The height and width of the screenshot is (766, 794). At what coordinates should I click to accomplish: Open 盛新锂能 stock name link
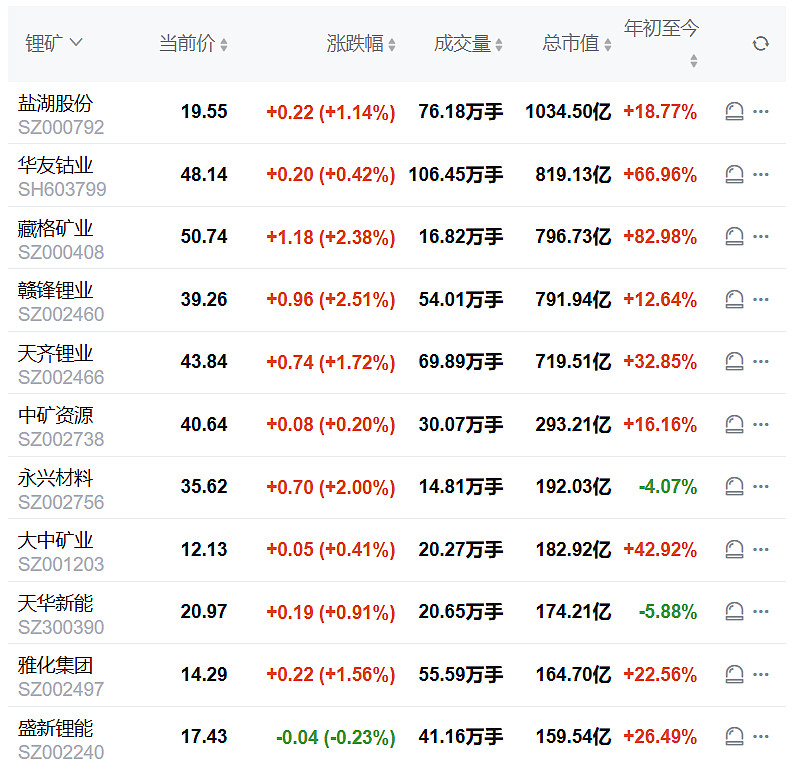pos(55,729)
